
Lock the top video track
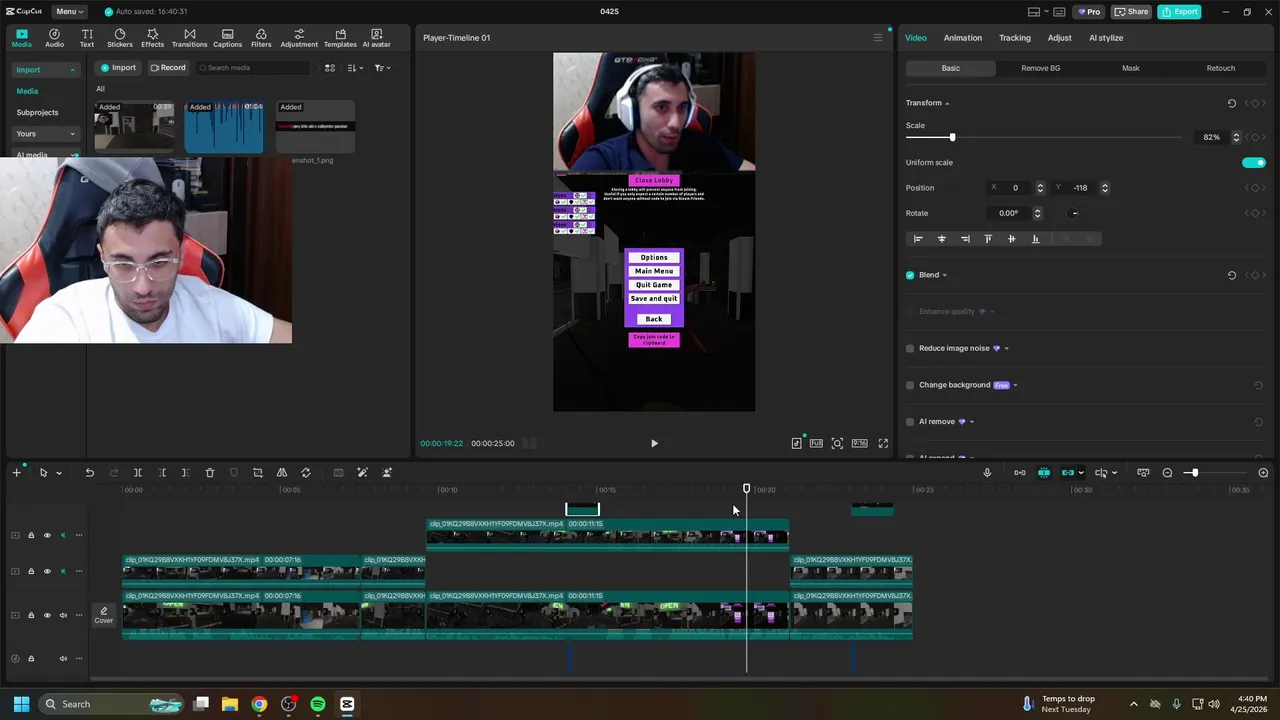[31, 535]
